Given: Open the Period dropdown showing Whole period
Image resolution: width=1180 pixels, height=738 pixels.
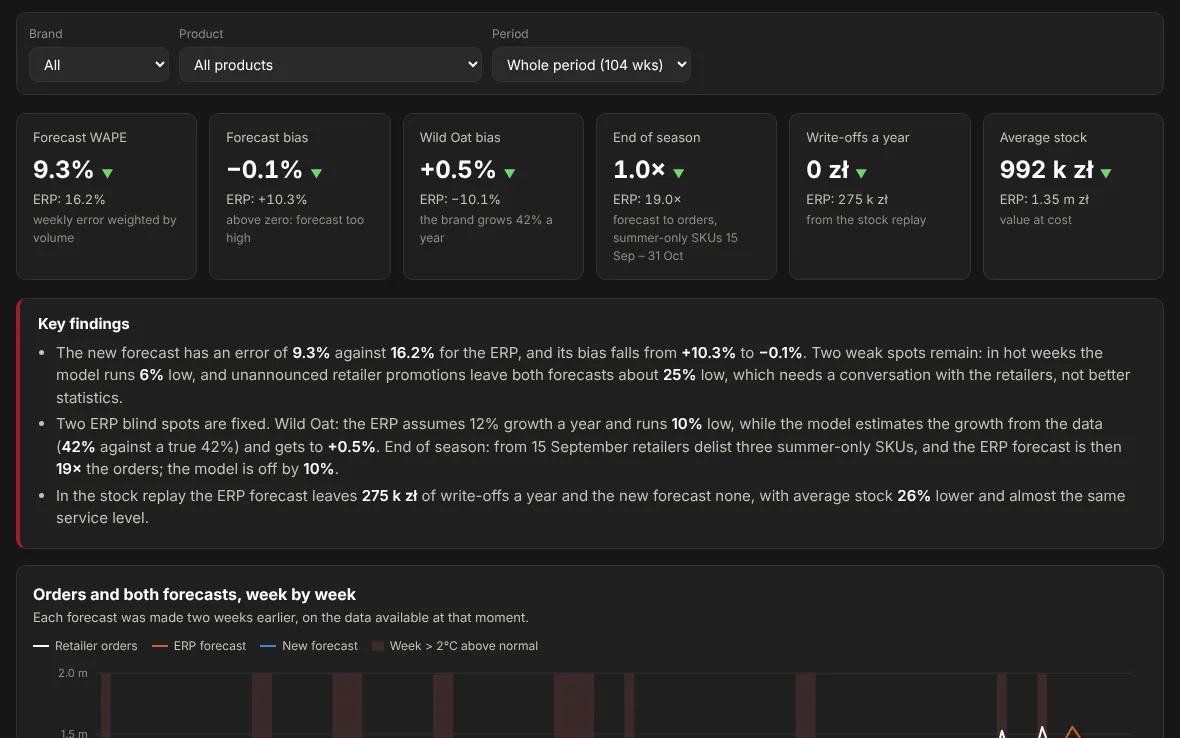Looking at the screenshot, I should 591,65.
